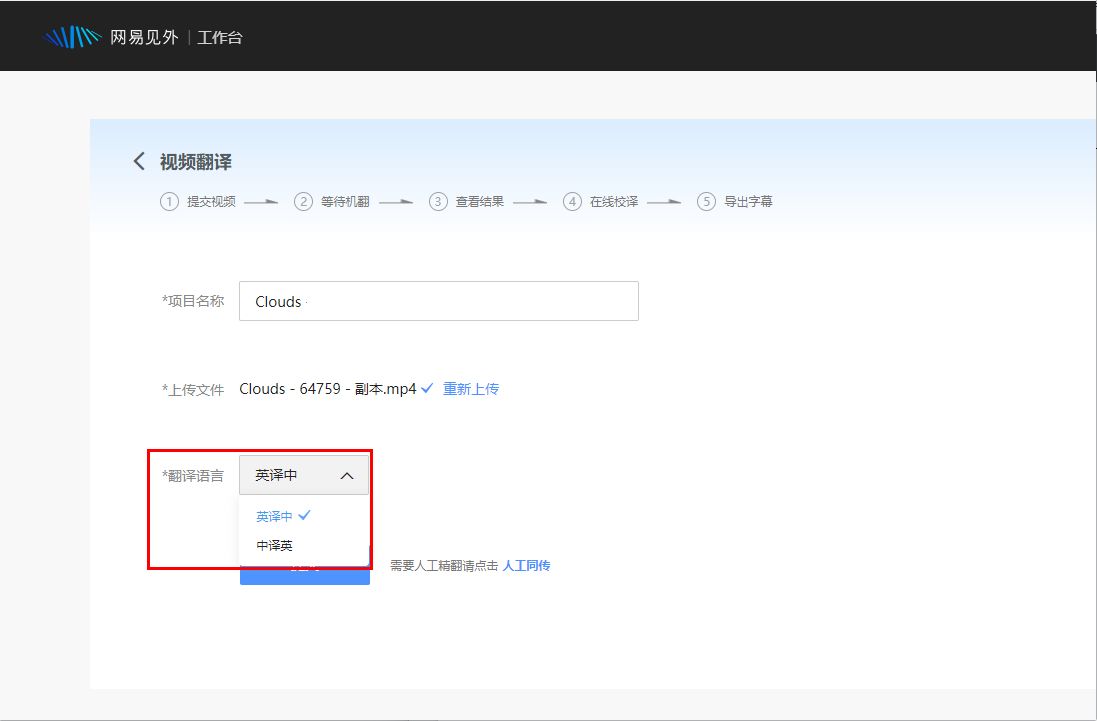
Task: Click the 网易见外 logo icon
Action: click(x=73, y=37)
